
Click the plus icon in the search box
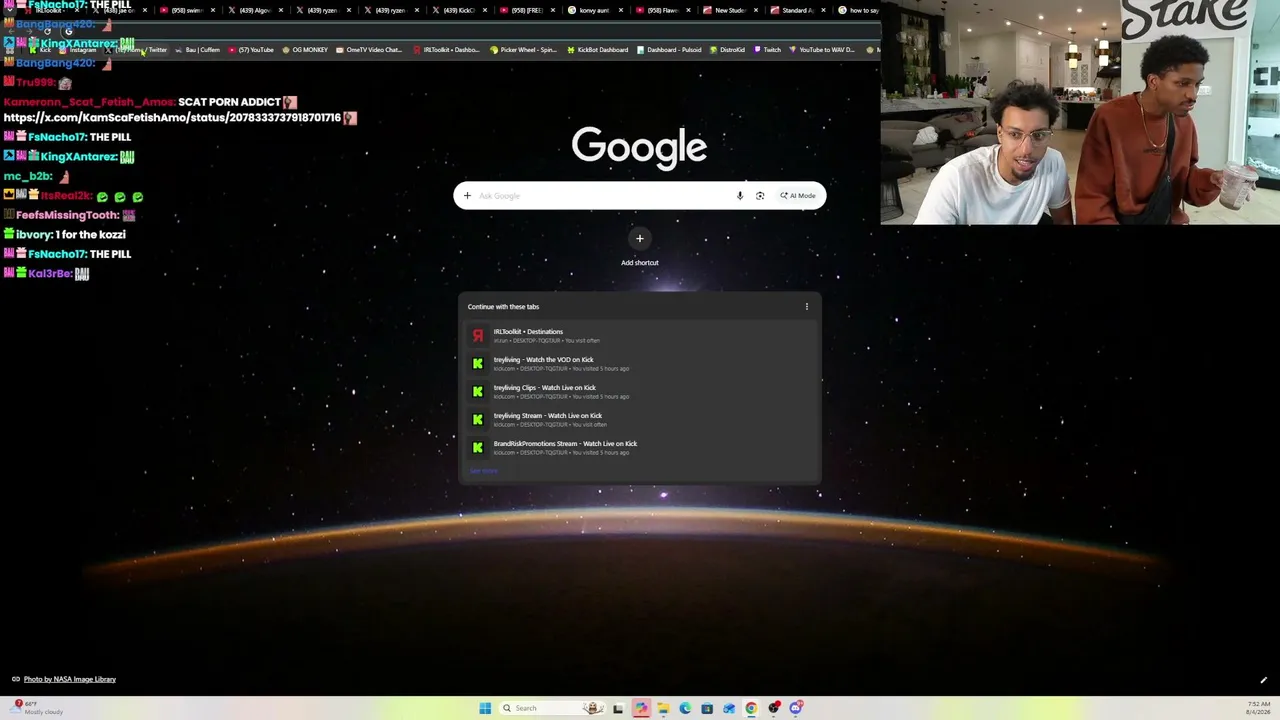(x=467, y=196)
